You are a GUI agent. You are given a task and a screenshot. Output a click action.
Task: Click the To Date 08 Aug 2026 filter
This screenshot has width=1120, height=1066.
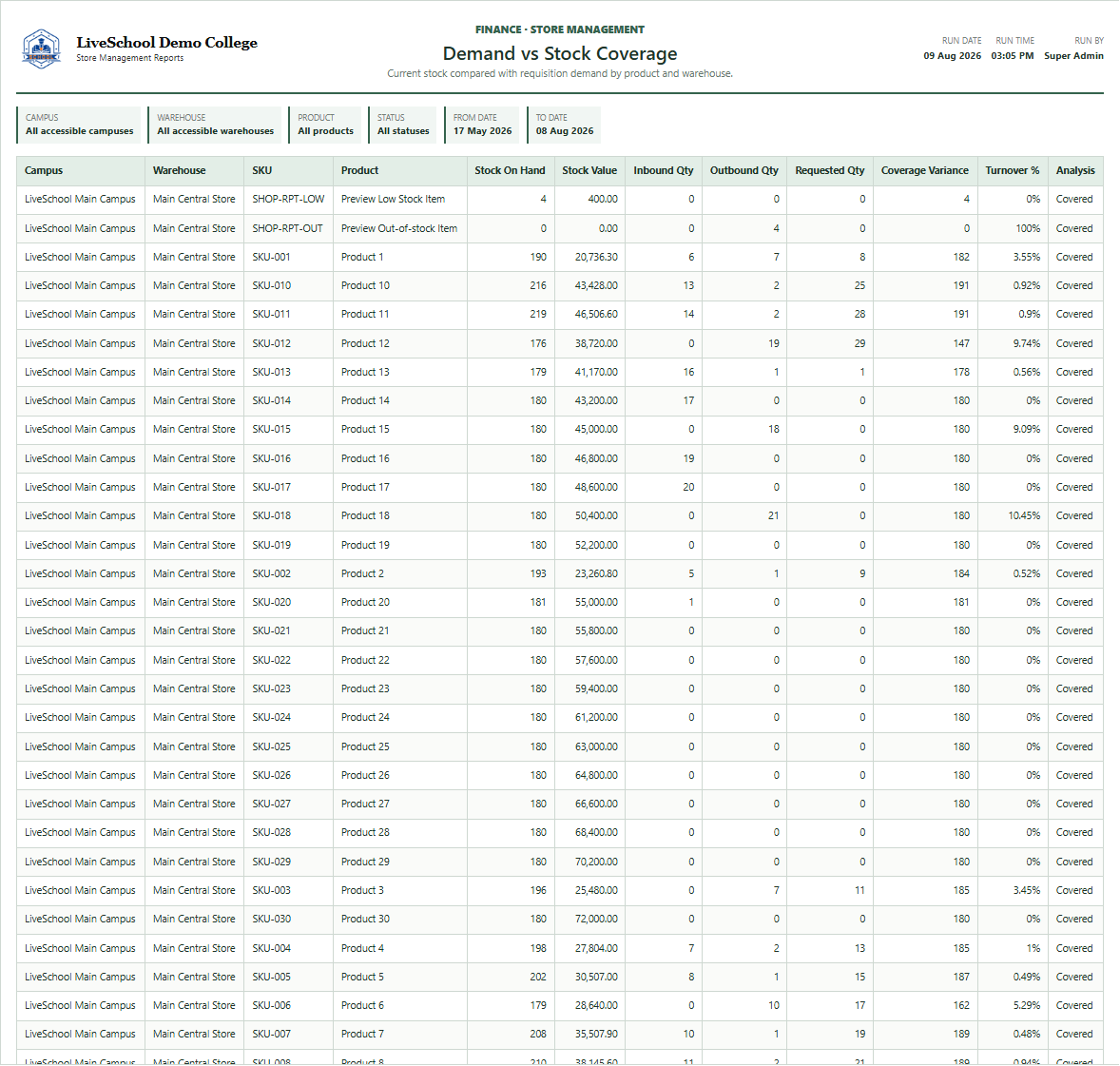click(565, 125)
